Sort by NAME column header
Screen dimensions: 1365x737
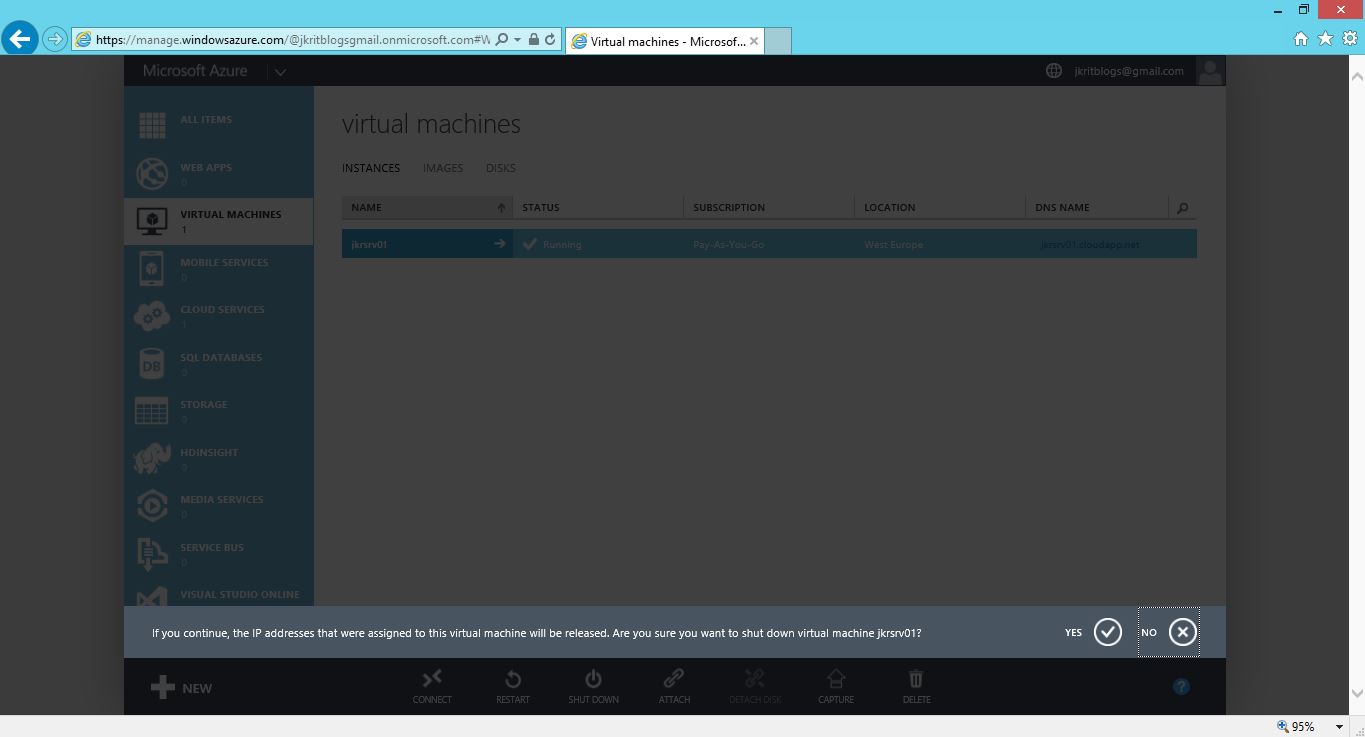point(427,207)
